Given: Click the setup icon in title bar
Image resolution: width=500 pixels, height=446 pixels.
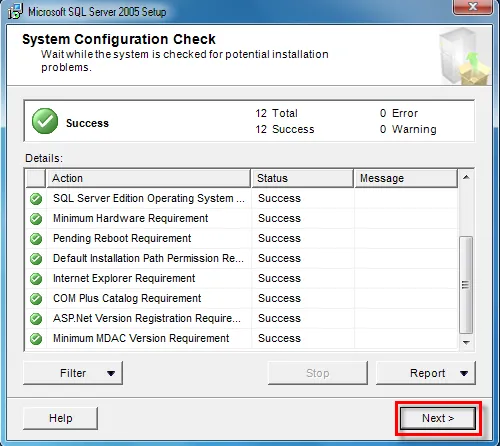Looking at the screenshot, I should tap(15, 12).
